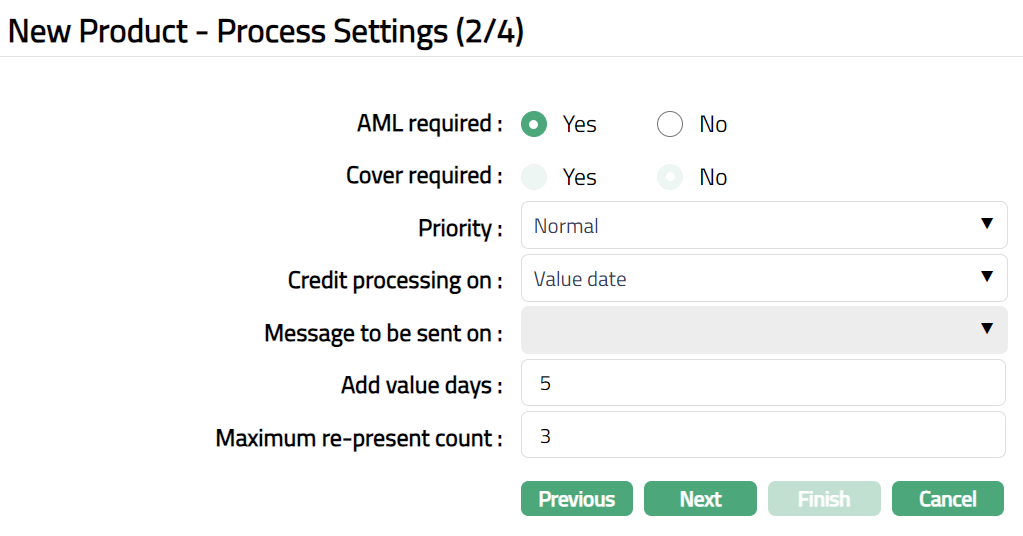The height and width of the screenshot is (536, 1023).
Task: Click the "AML required" field label
Action: click(x=429, y=124)
